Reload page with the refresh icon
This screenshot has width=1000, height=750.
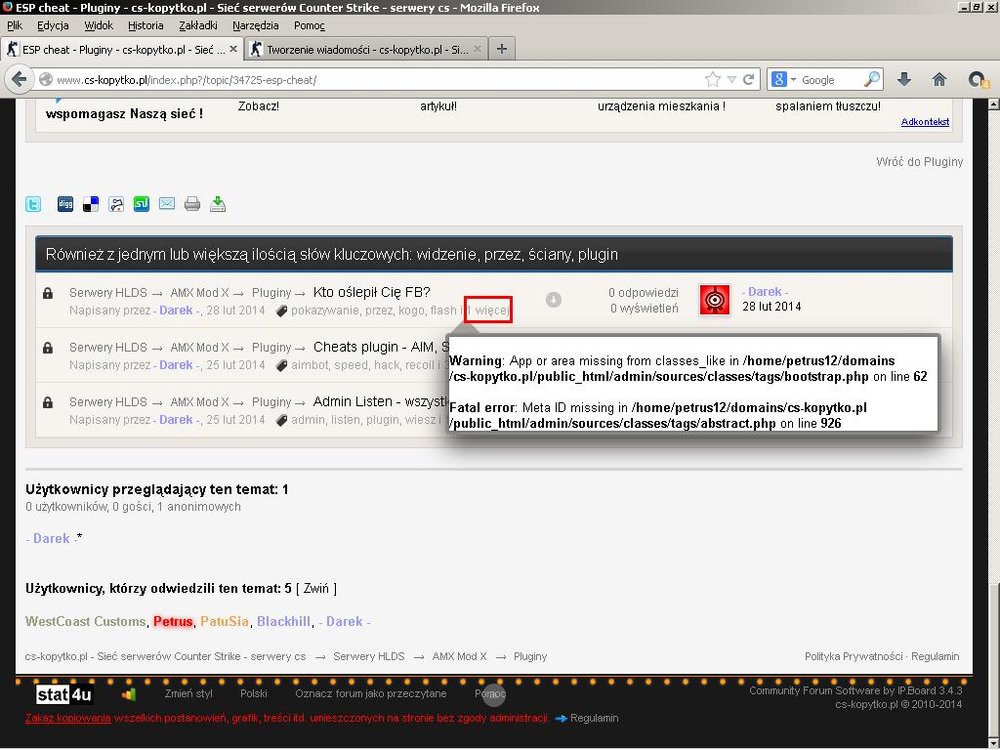point(749,79)
